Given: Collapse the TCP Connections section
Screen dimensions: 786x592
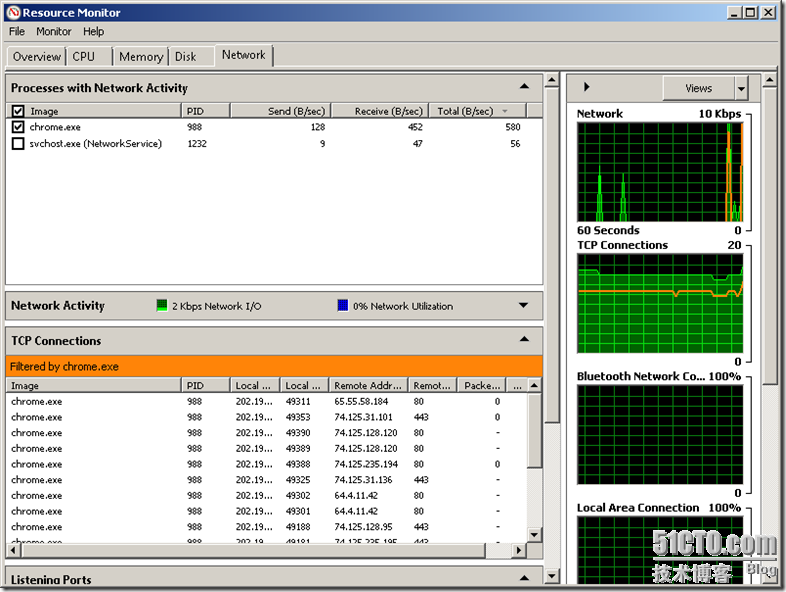Looking at the screenshot, I should 524,339.
